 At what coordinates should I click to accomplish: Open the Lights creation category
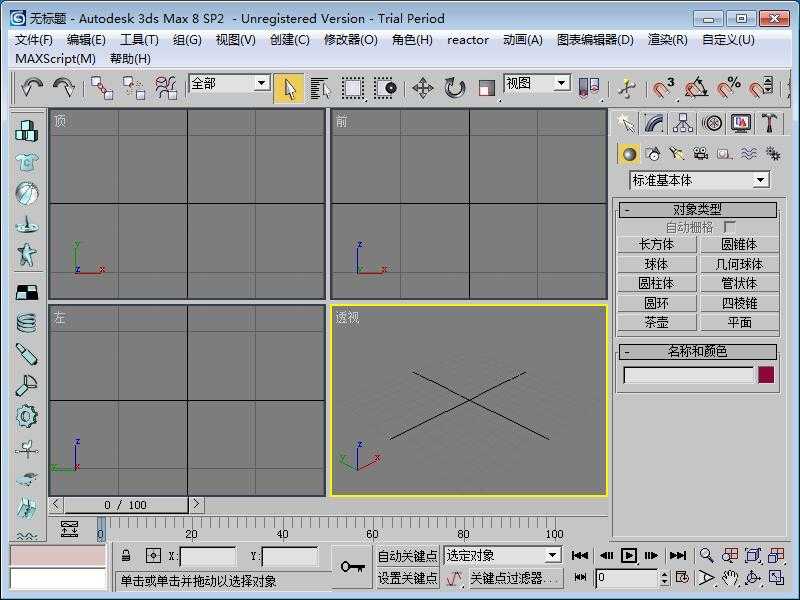click(678, 154)
